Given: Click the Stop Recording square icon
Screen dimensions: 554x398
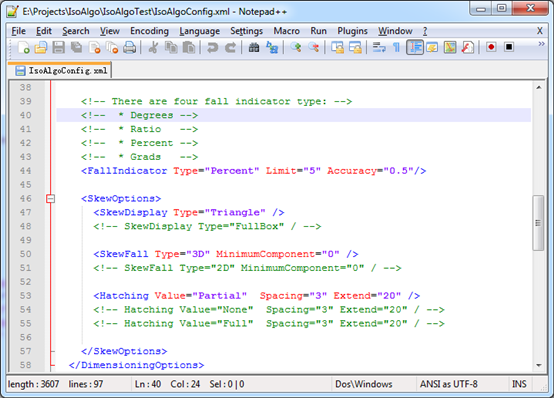Looking at the screenshot, I should coord(509,47).
